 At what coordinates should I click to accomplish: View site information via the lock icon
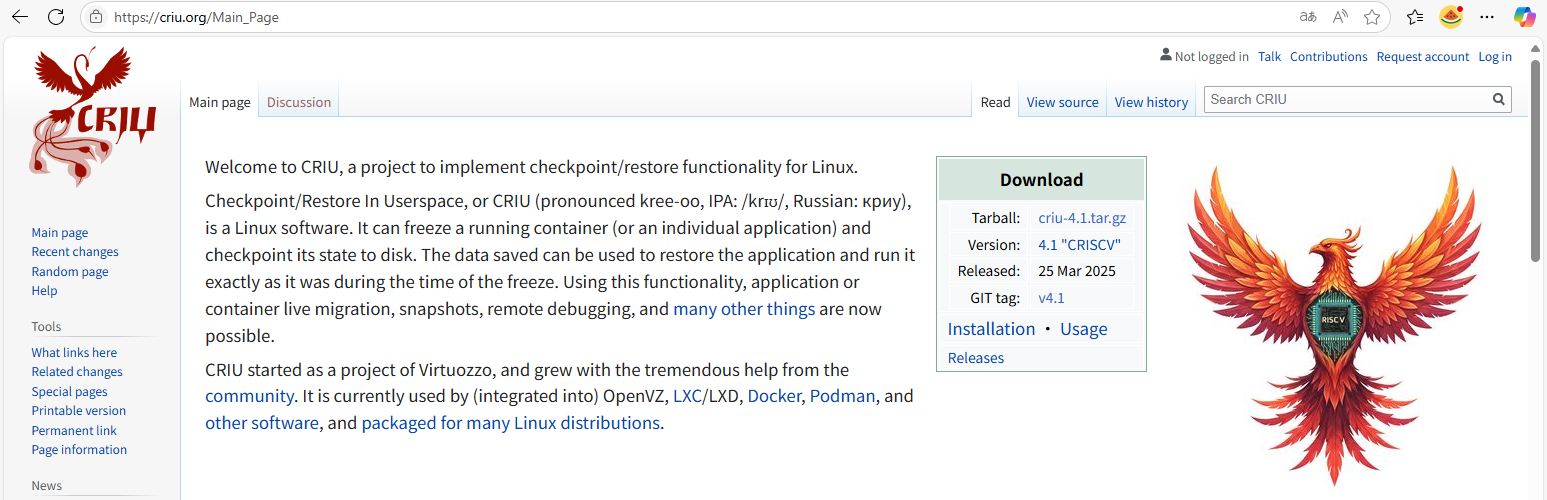pyautogui.click(x=96, y=17)
